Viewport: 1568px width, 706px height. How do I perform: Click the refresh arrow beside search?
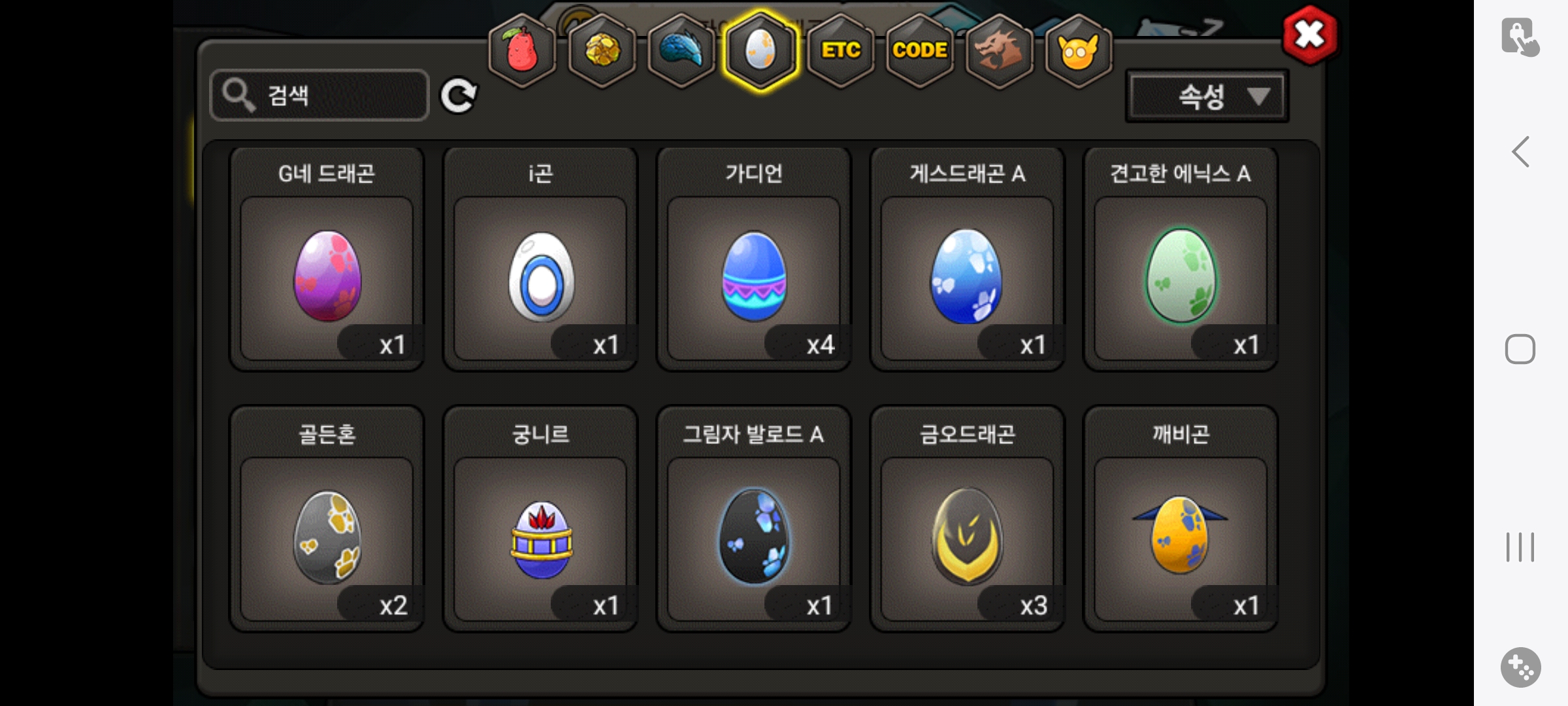(x=459, y=96)
